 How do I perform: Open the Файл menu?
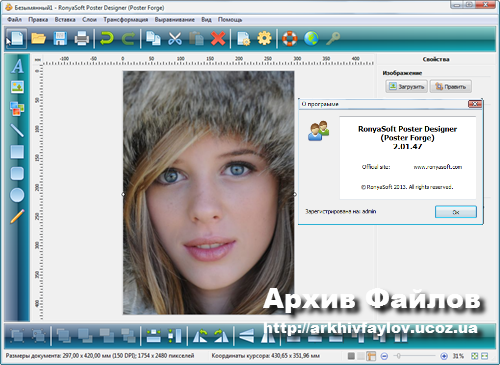coord(14,20)
